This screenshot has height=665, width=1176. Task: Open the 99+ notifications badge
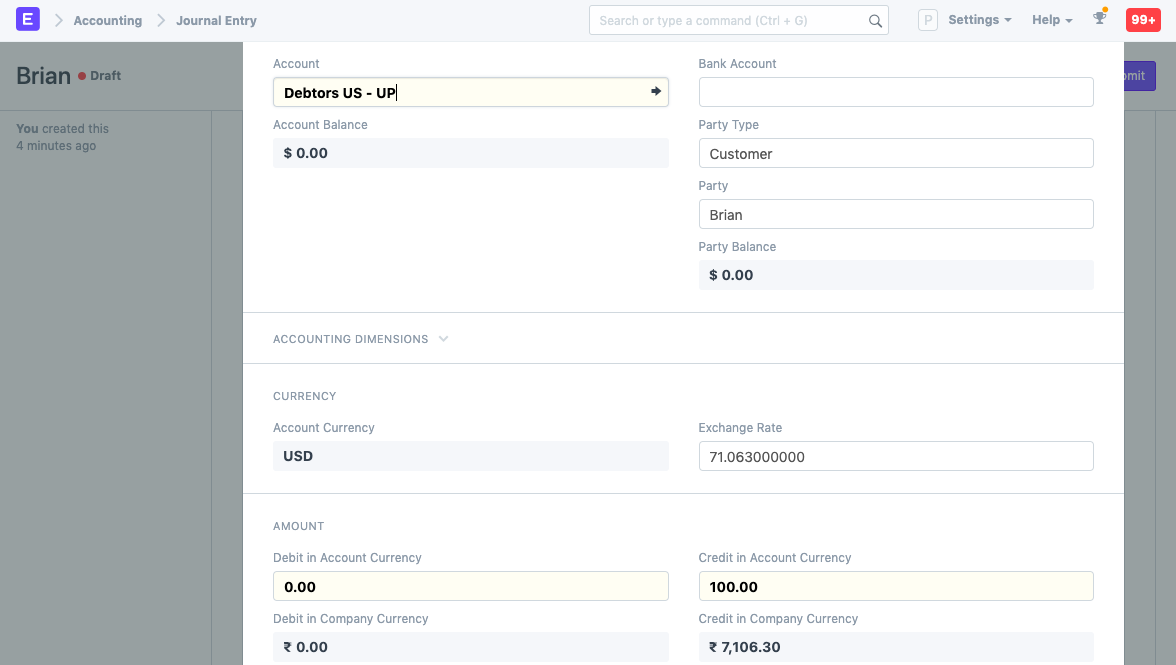pos(1143,20)
